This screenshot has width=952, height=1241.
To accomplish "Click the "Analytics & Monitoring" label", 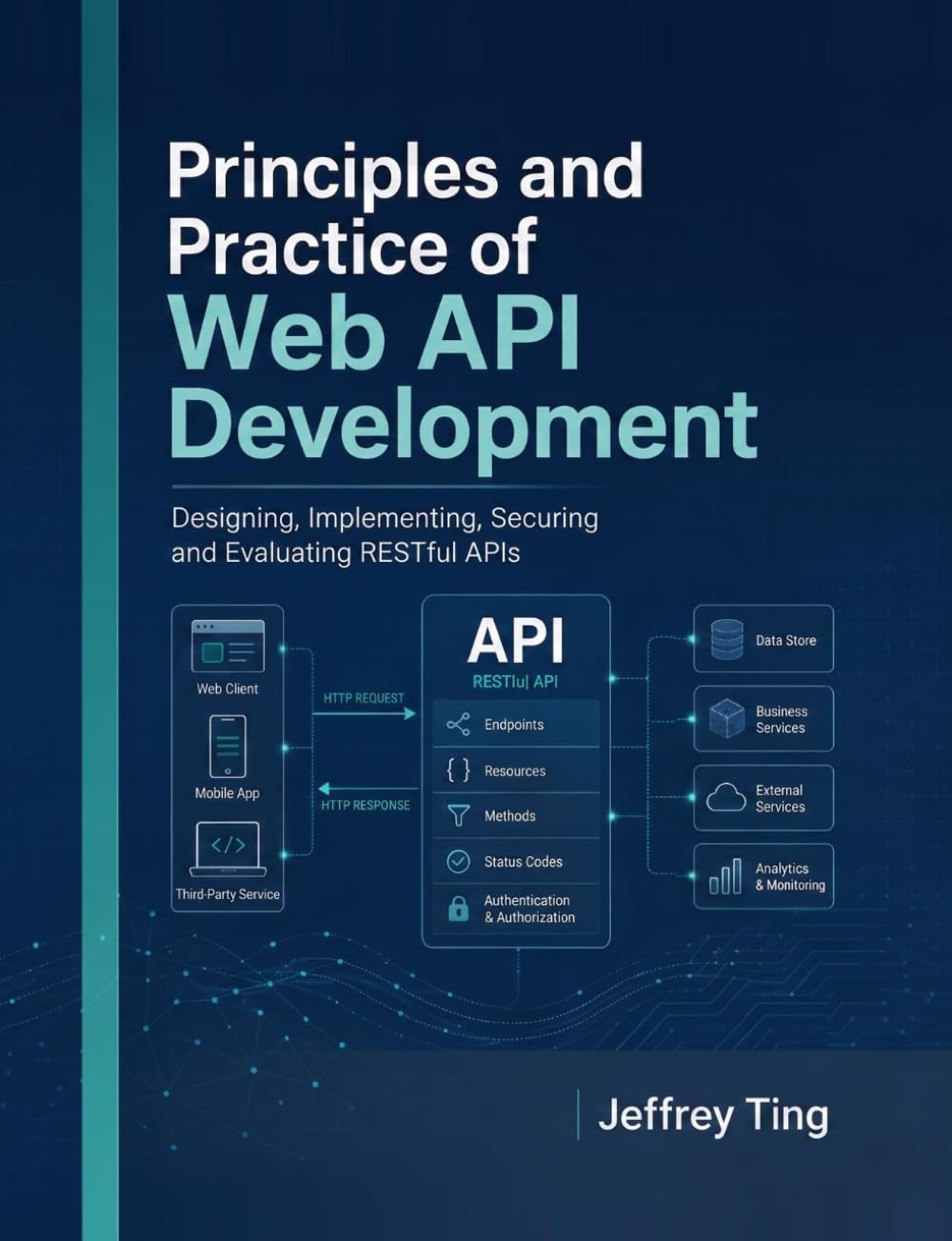I will pyautogui.click(x=790, y=877).
